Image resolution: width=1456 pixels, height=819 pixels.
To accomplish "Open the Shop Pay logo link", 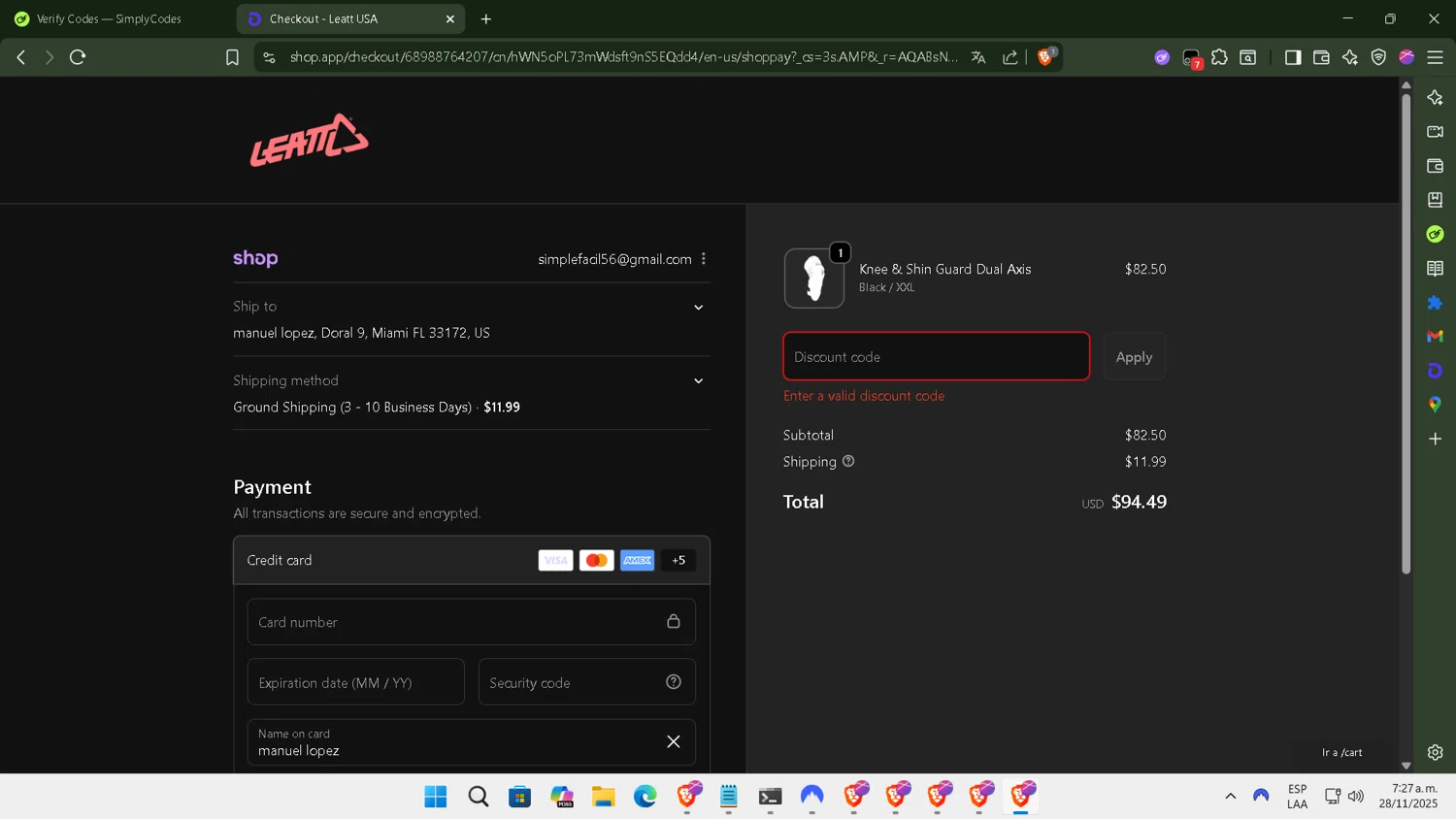I will 255,258.
